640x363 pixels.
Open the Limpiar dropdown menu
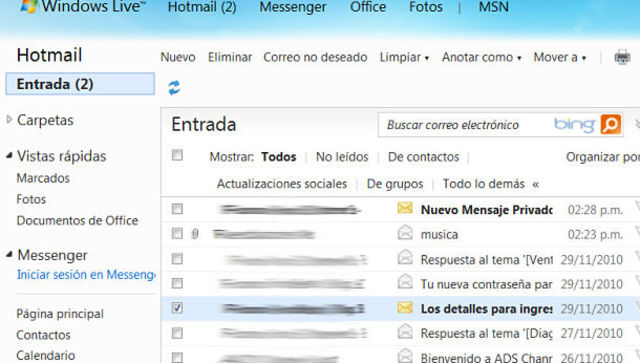coord(404,57)
